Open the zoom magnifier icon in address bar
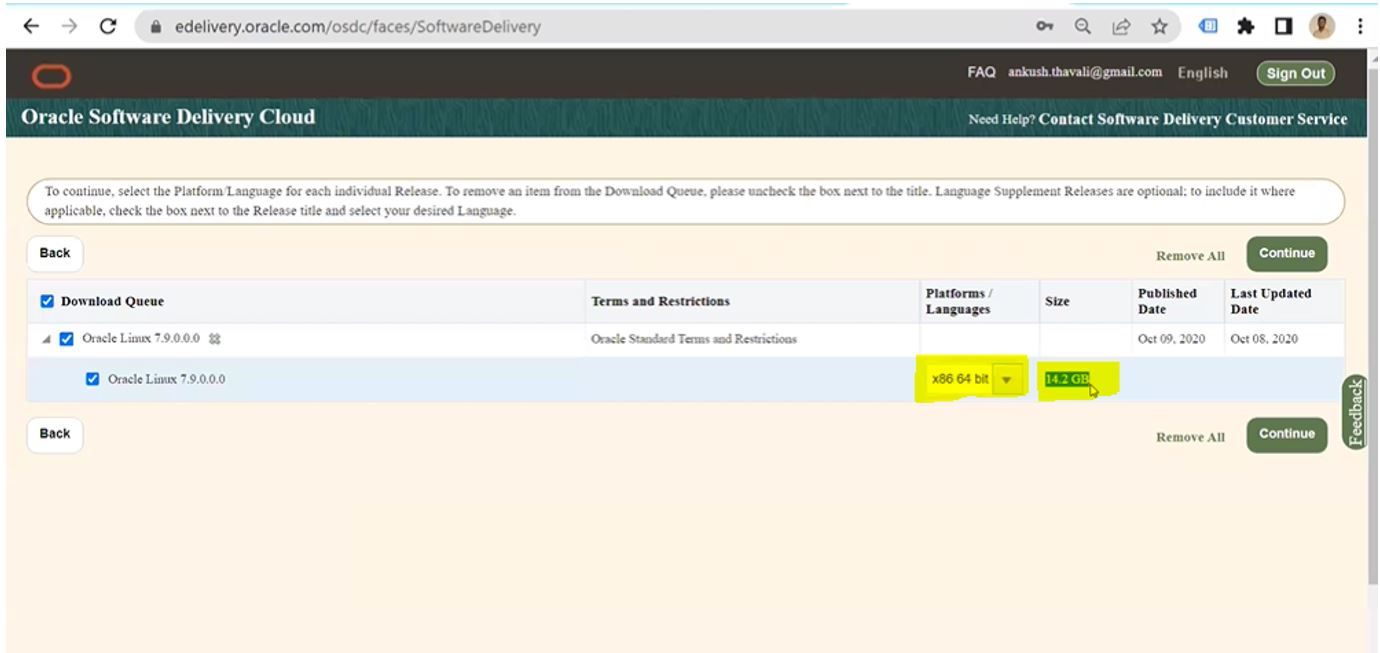Image resolution: width=1380 pixels, height=653 pixels. click(1083, 27)
